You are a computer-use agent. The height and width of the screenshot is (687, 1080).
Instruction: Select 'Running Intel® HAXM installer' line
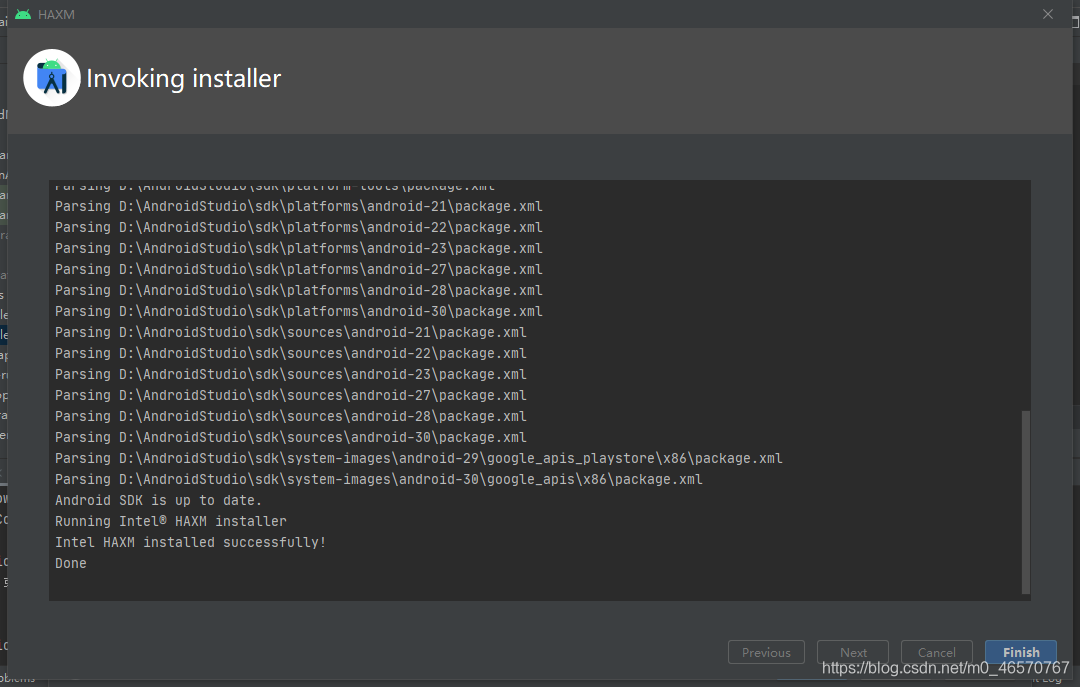tap(171, 521)
